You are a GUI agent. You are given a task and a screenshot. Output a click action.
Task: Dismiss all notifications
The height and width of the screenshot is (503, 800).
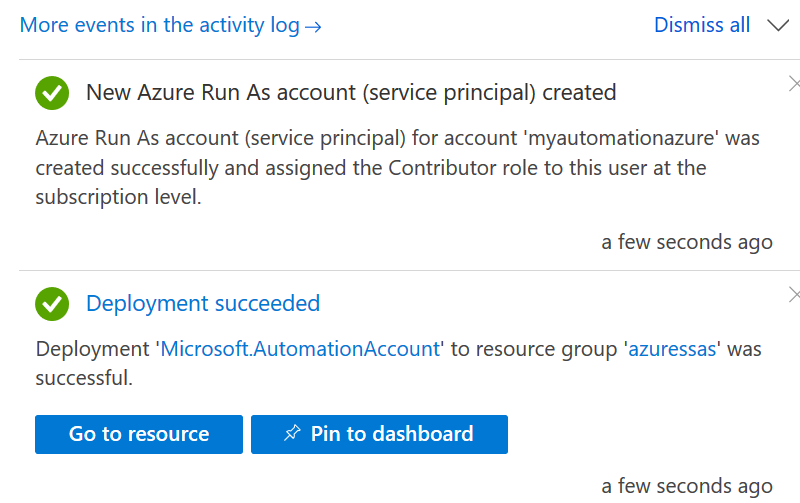point(701,25)
